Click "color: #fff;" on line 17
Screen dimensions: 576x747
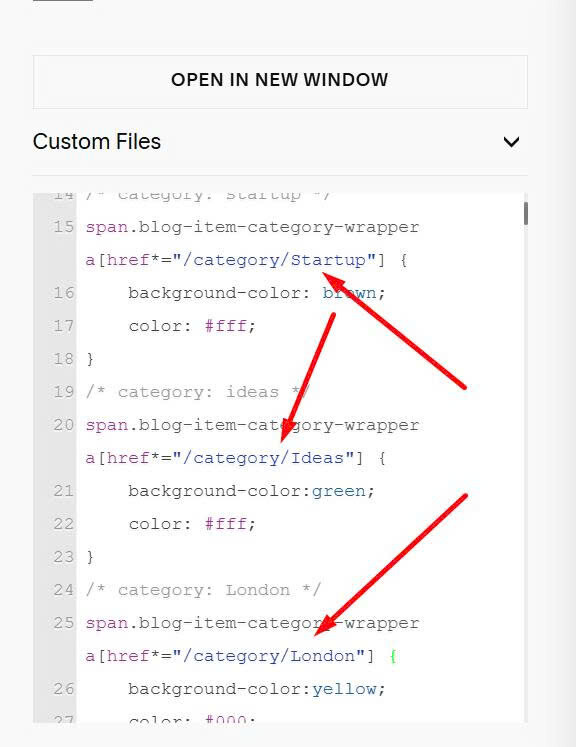point(192,326)
